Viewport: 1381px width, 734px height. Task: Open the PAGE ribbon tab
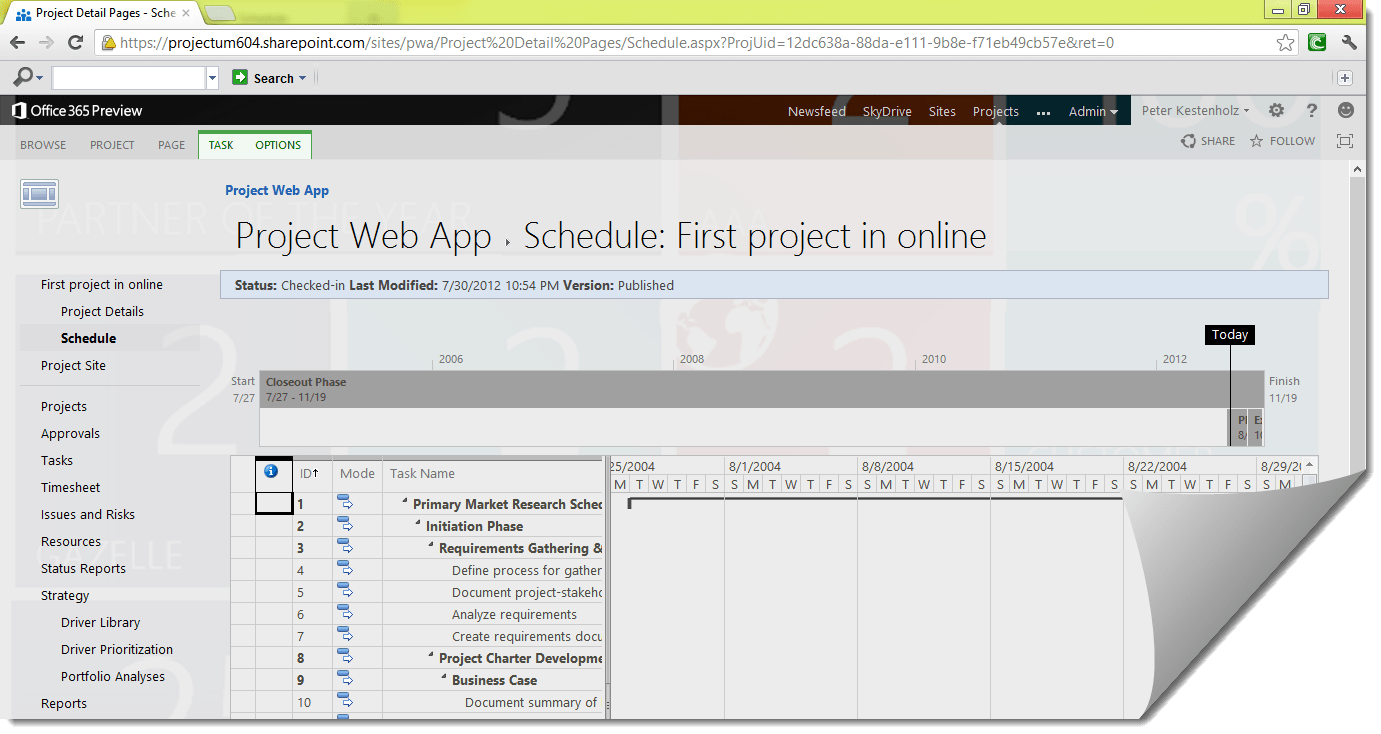click(x=171, y=145)
